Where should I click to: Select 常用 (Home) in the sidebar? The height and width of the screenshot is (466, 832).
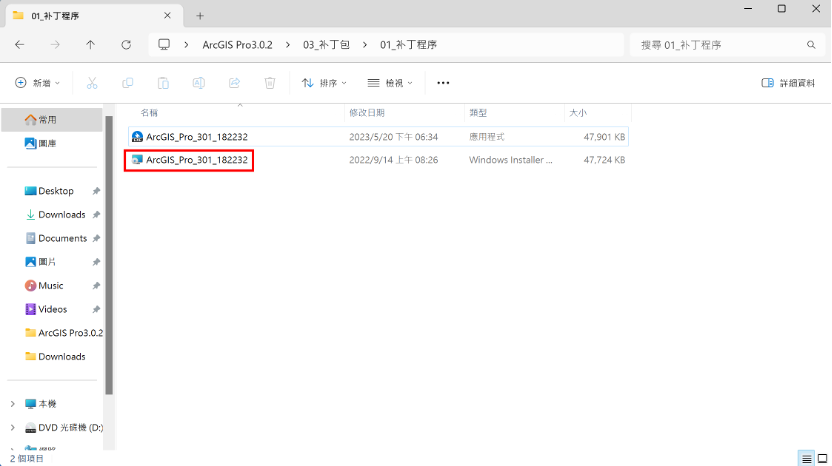pos(52,120)
